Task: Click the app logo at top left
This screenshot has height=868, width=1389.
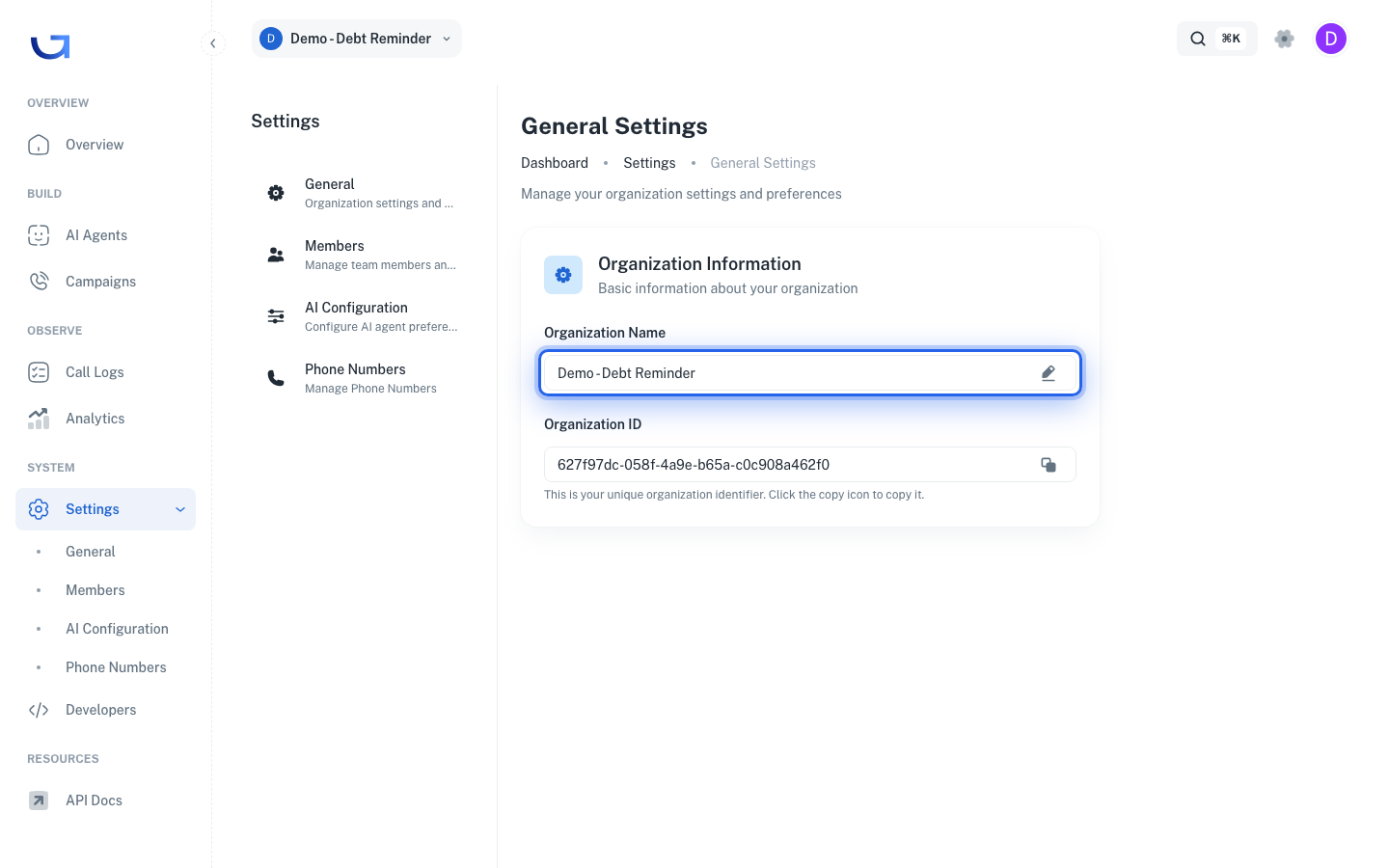Action: 50,46
